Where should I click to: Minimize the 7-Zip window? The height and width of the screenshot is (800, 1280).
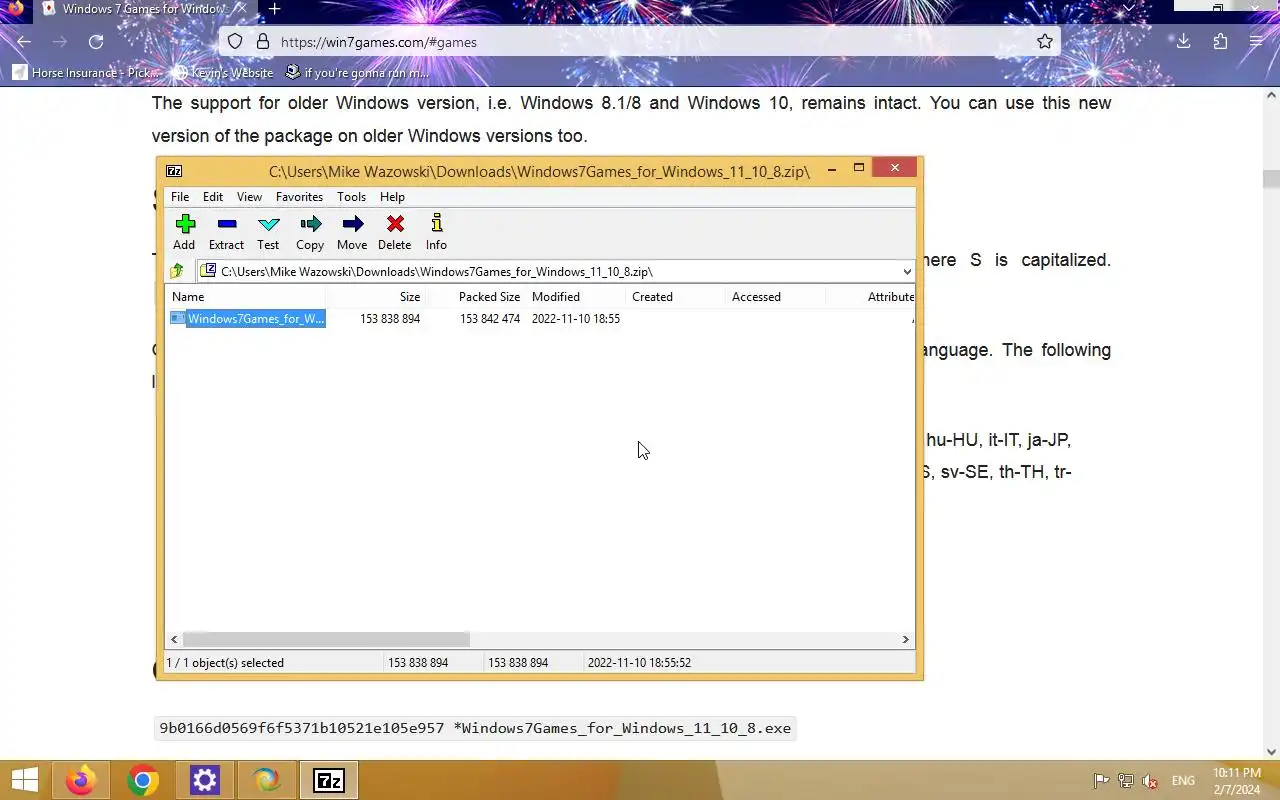coord(832,170)
